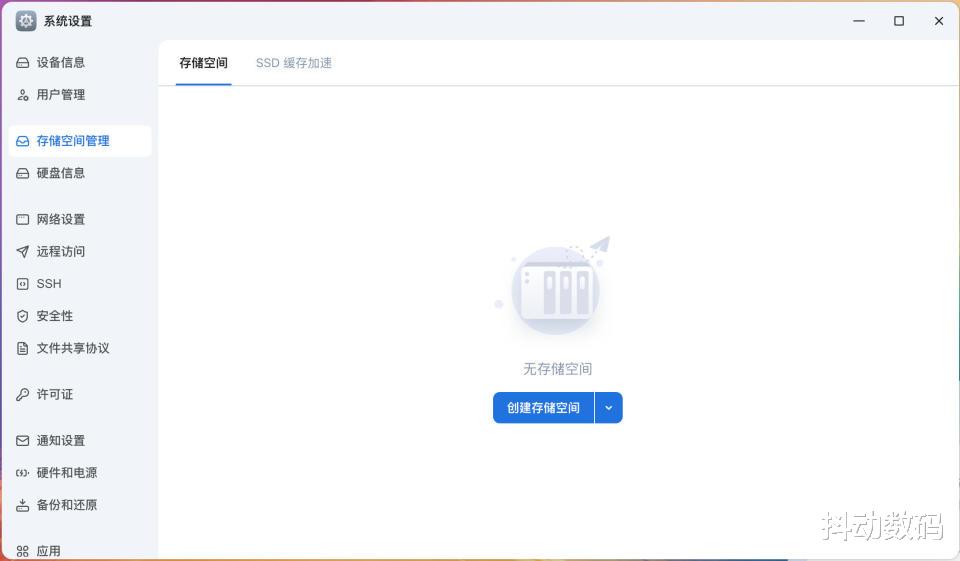Click the system settings gear icon
960x561 pixels.
[26, 21]
